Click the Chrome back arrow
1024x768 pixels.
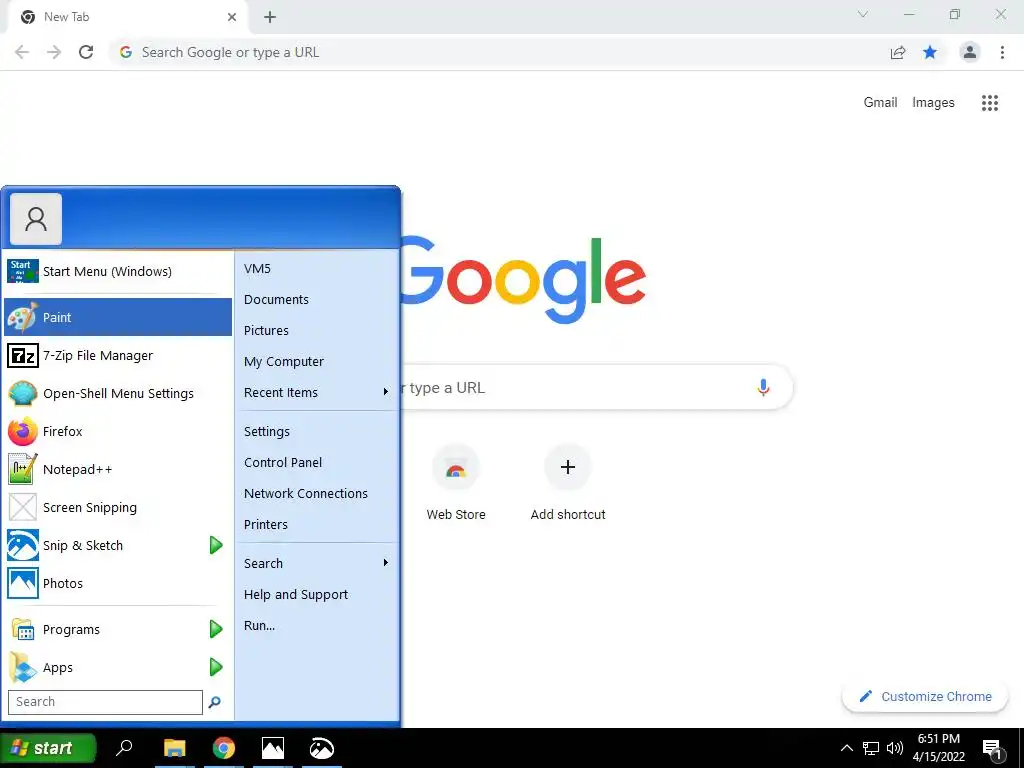[x=22, y=52]
